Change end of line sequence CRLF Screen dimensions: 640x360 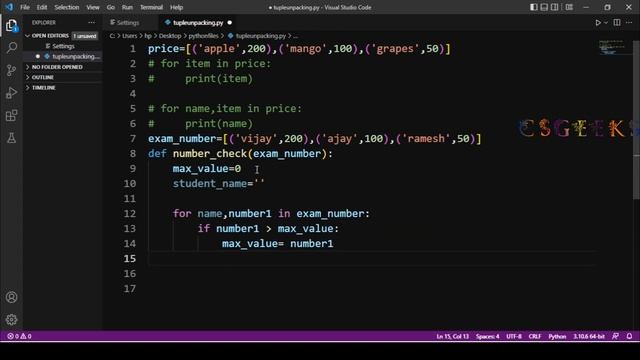point(535,336)
